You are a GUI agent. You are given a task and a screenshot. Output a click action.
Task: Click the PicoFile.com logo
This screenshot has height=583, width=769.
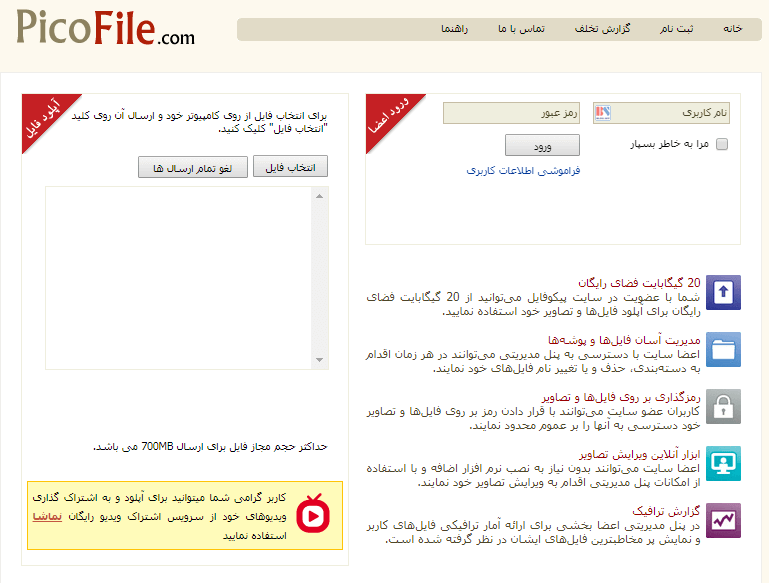[x=105, y=28]
